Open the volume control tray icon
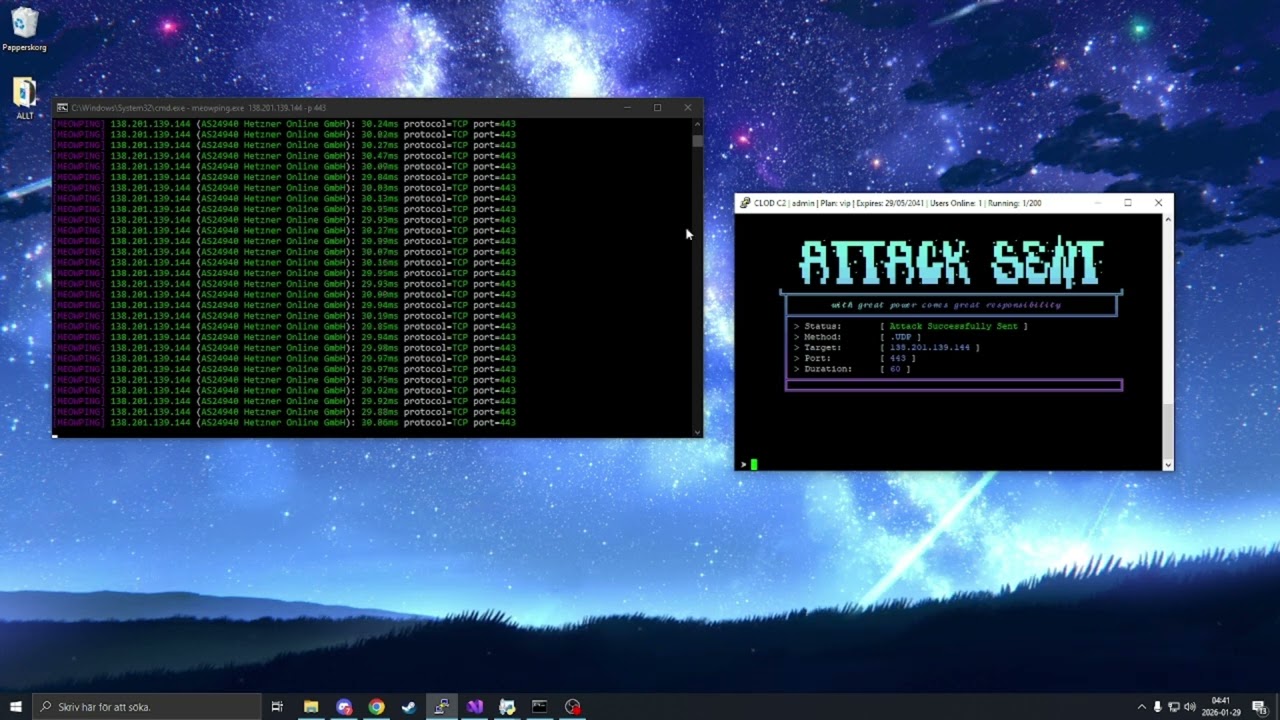The image size is (1280, 720). click(1189, 706)
